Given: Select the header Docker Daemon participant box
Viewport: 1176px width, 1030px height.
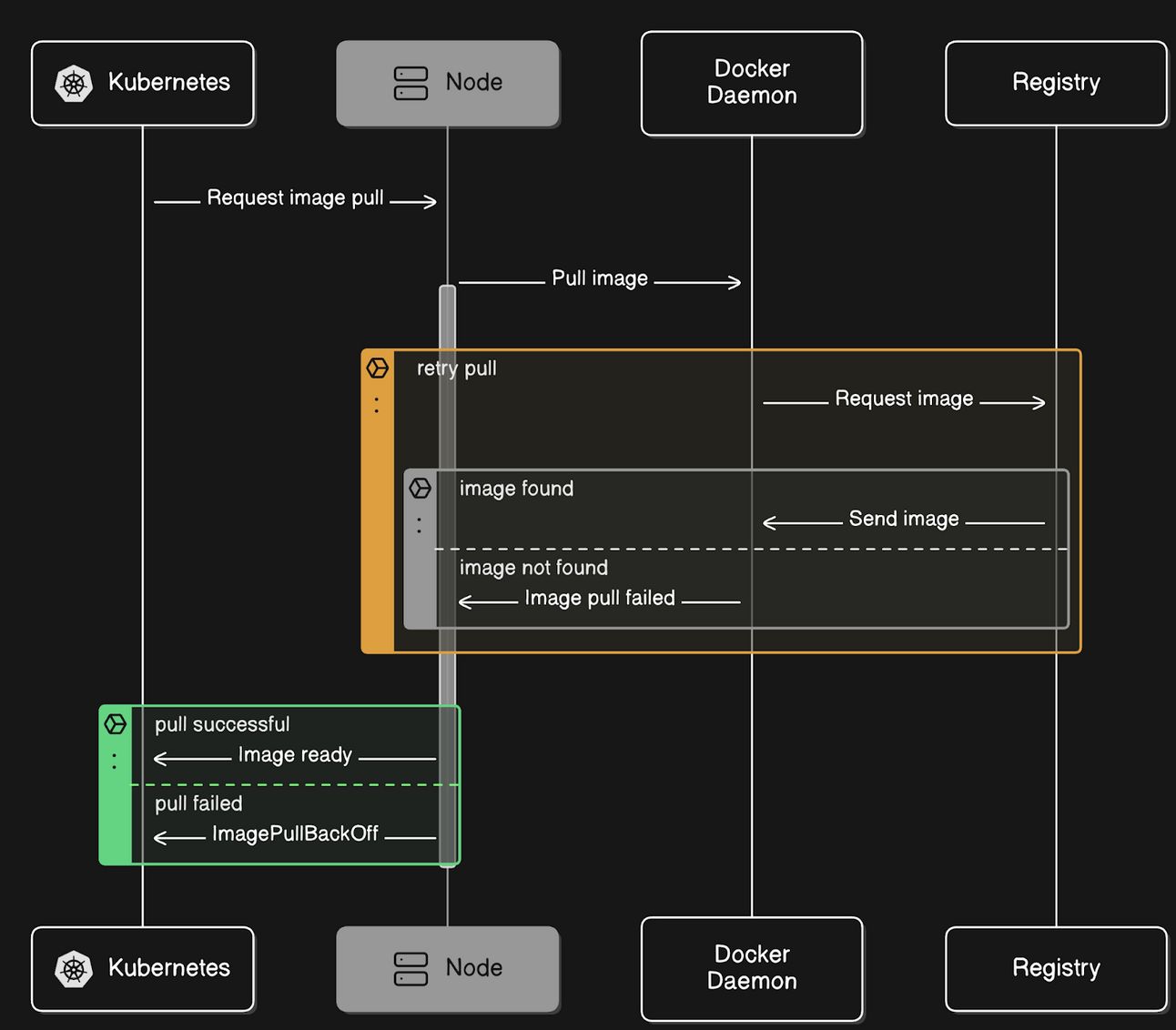Looking at the screenshot, I should click(x=752, y=83).
